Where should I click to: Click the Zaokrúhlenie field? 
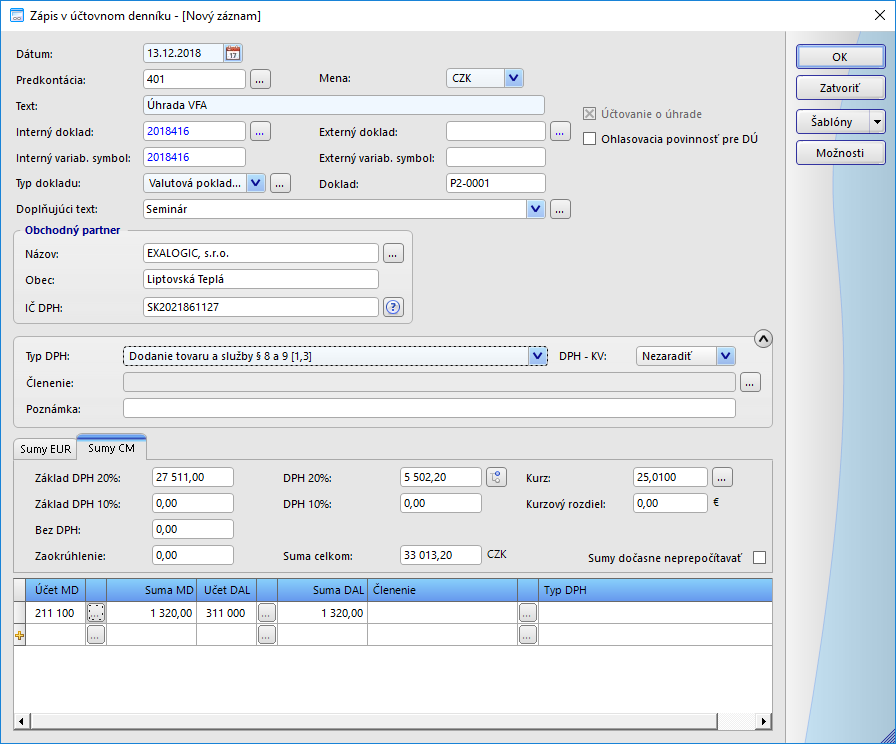193,555
